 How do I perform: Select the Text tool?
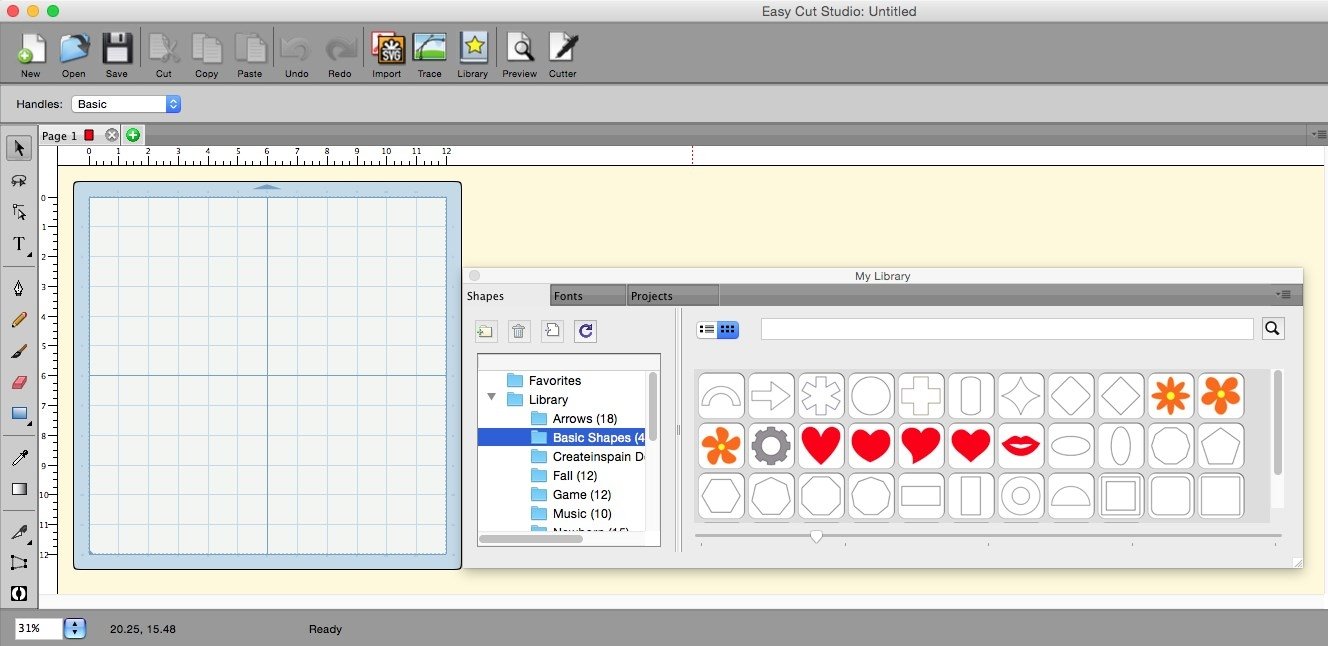[19, 244]
